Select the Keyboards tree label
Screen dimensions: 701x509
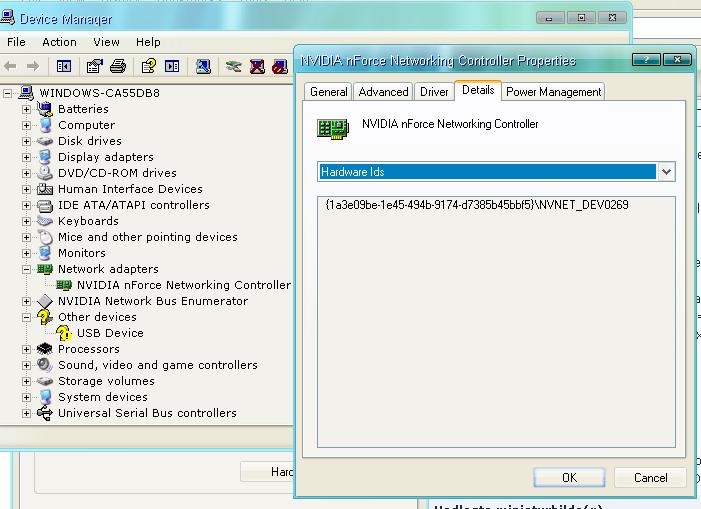(88, 221)
